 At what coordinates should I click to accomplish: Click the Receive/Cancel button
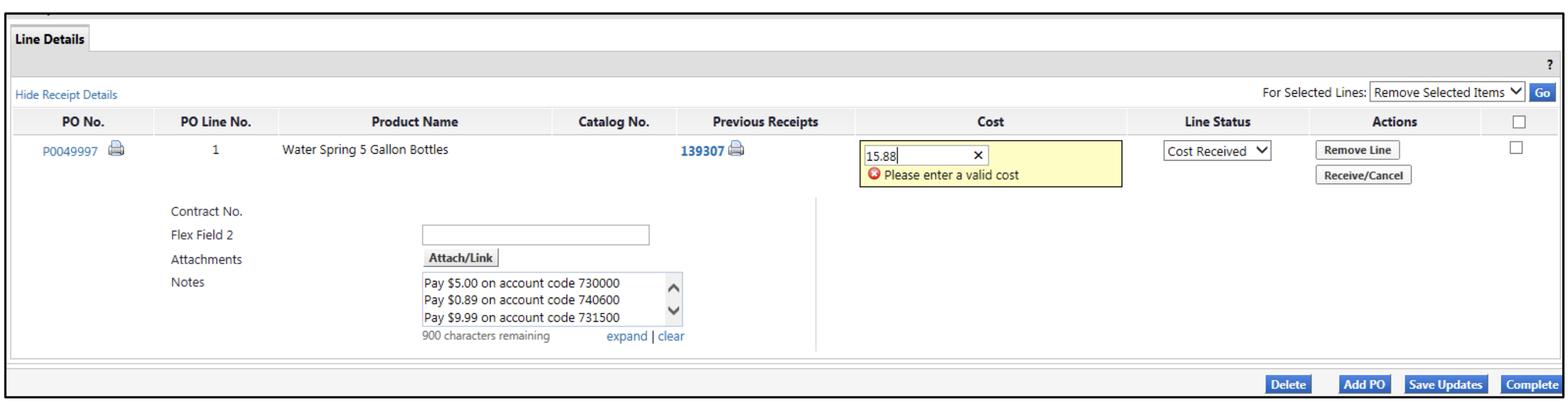(1362, 176)
